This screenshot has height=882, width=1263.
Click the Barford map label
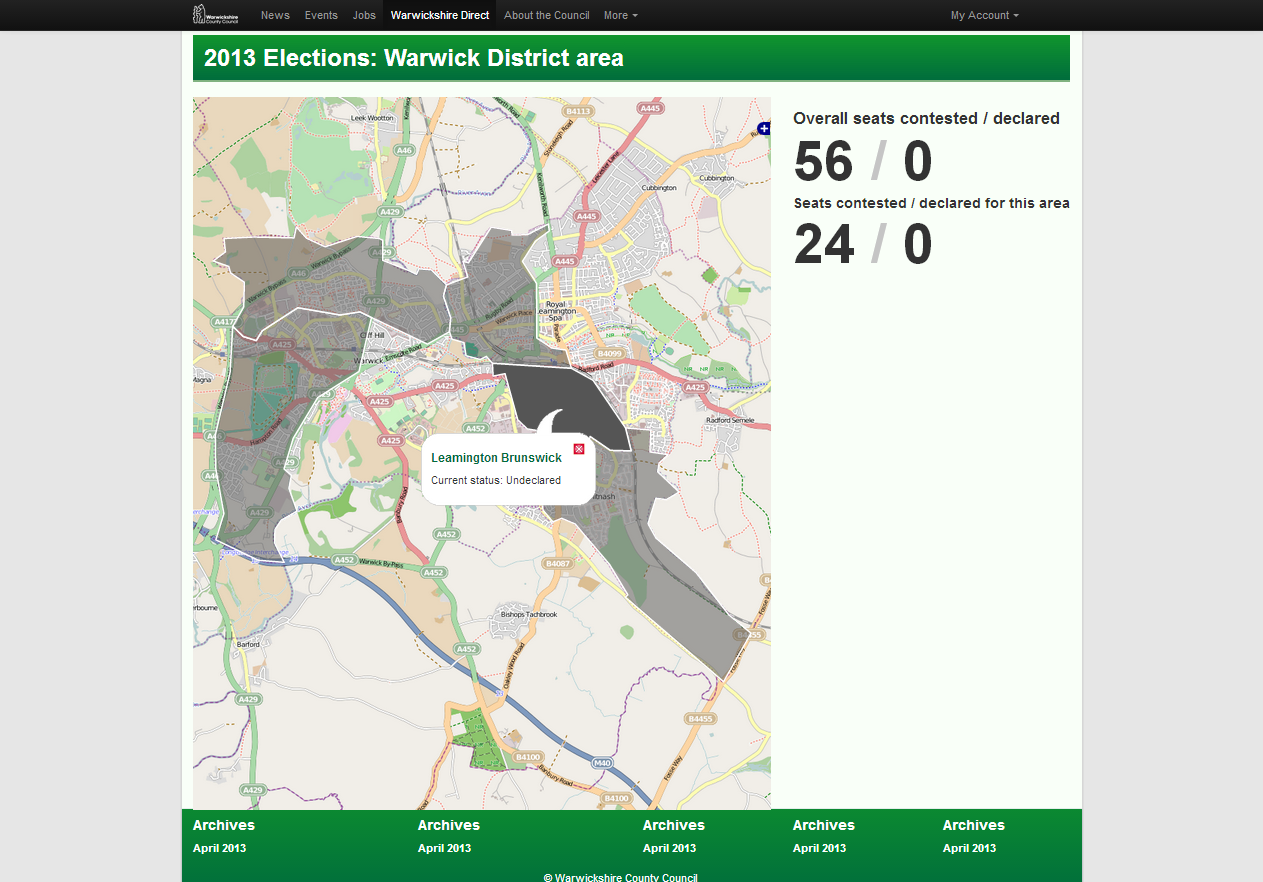[247, 645]
